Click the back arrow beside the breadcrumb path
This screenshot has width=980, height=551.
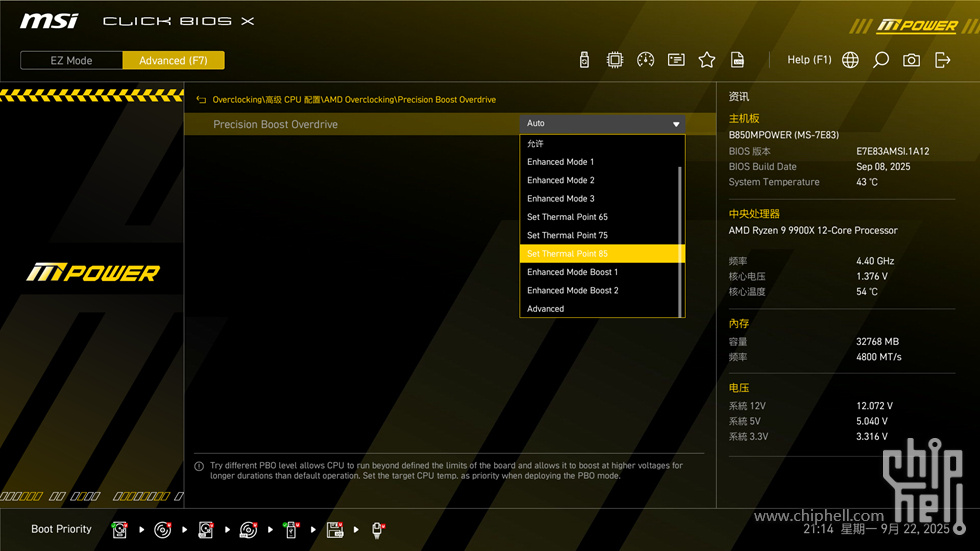click(201, 99)
